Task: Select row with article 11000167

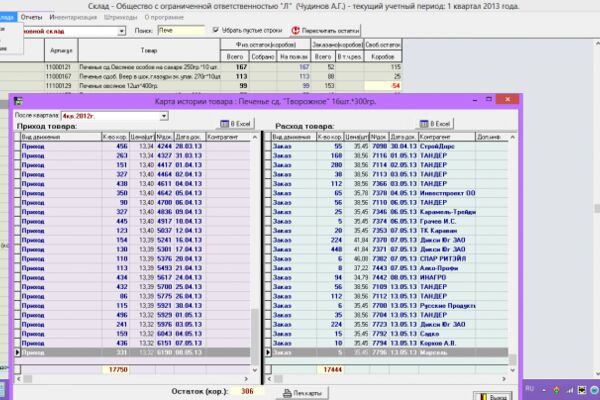Action: [x=201, y=77]
